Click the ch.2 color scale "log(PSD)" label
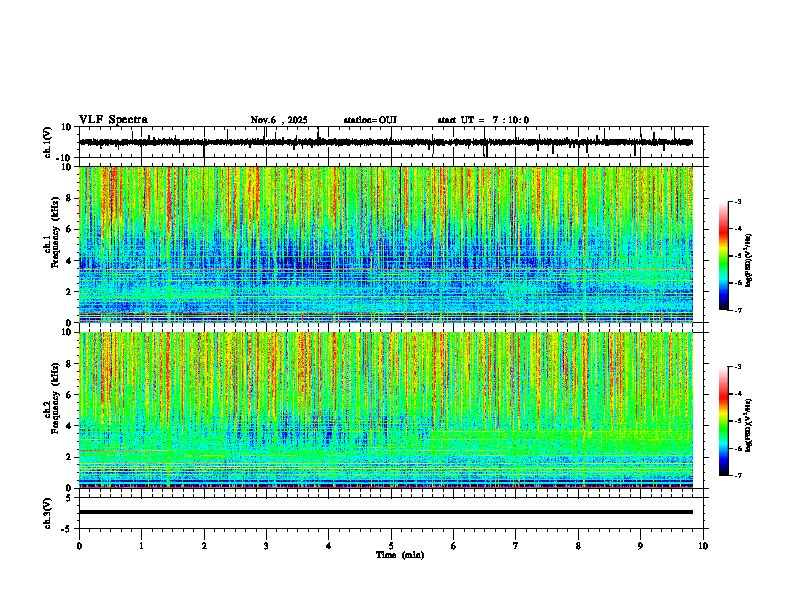 (749, 425)
